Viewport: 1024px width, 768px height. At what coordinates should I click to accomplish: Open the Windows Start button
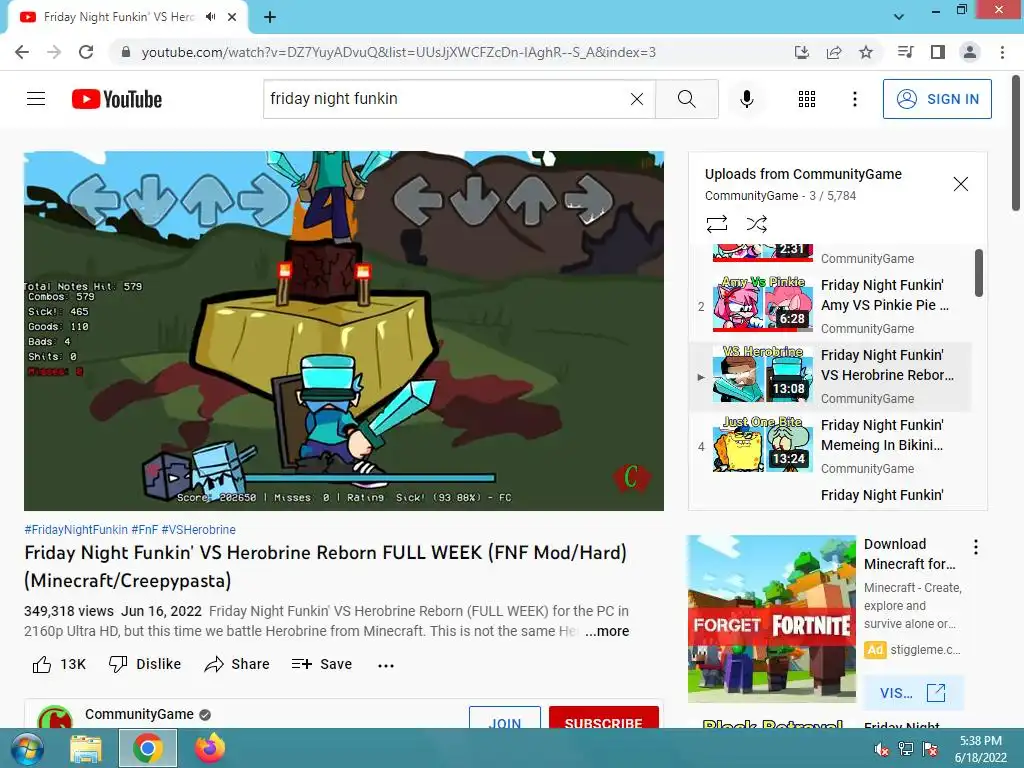(27, 749)
